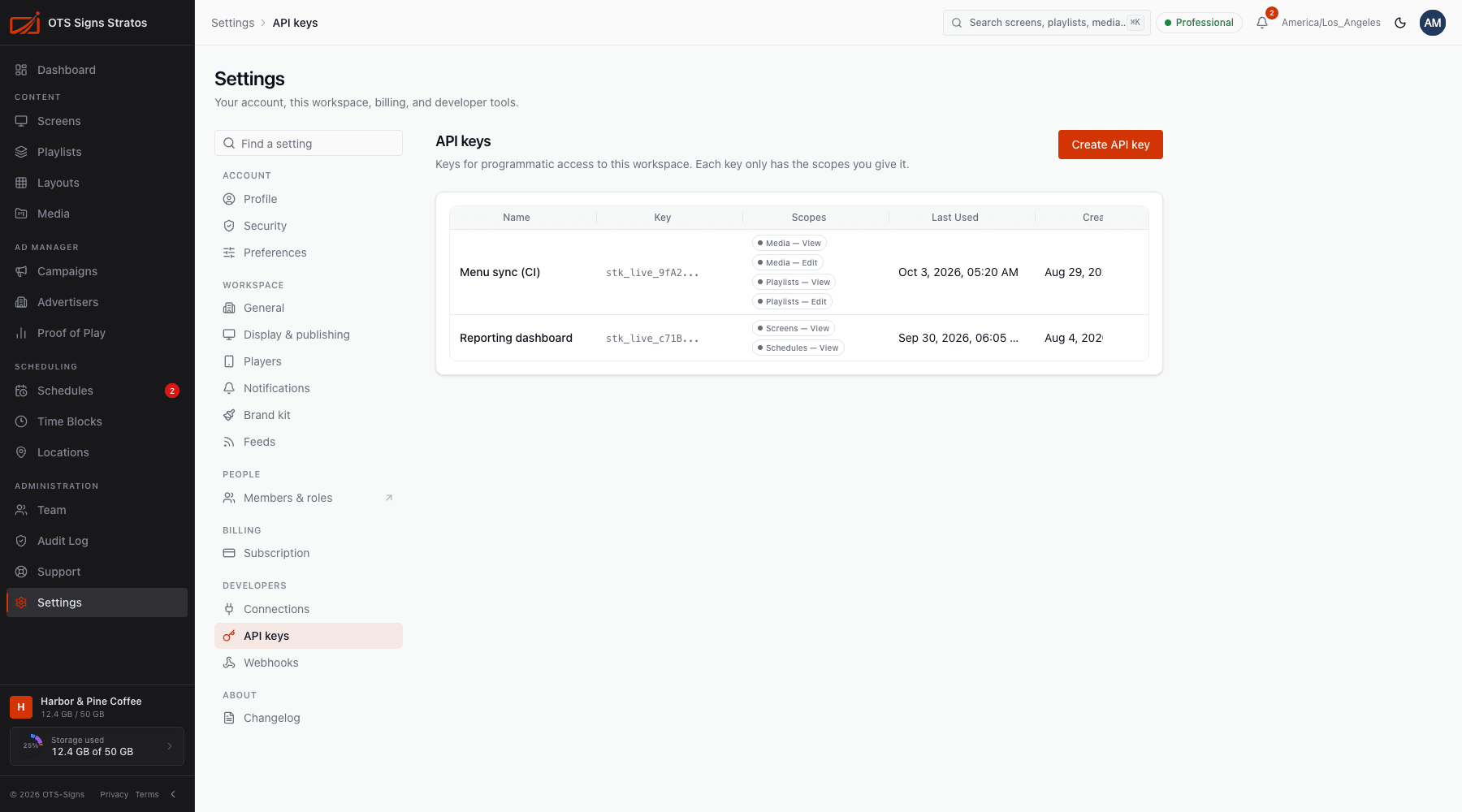Click the Time Blocks clock icon
The image size is (1462, 812).
tap(21, 421)
